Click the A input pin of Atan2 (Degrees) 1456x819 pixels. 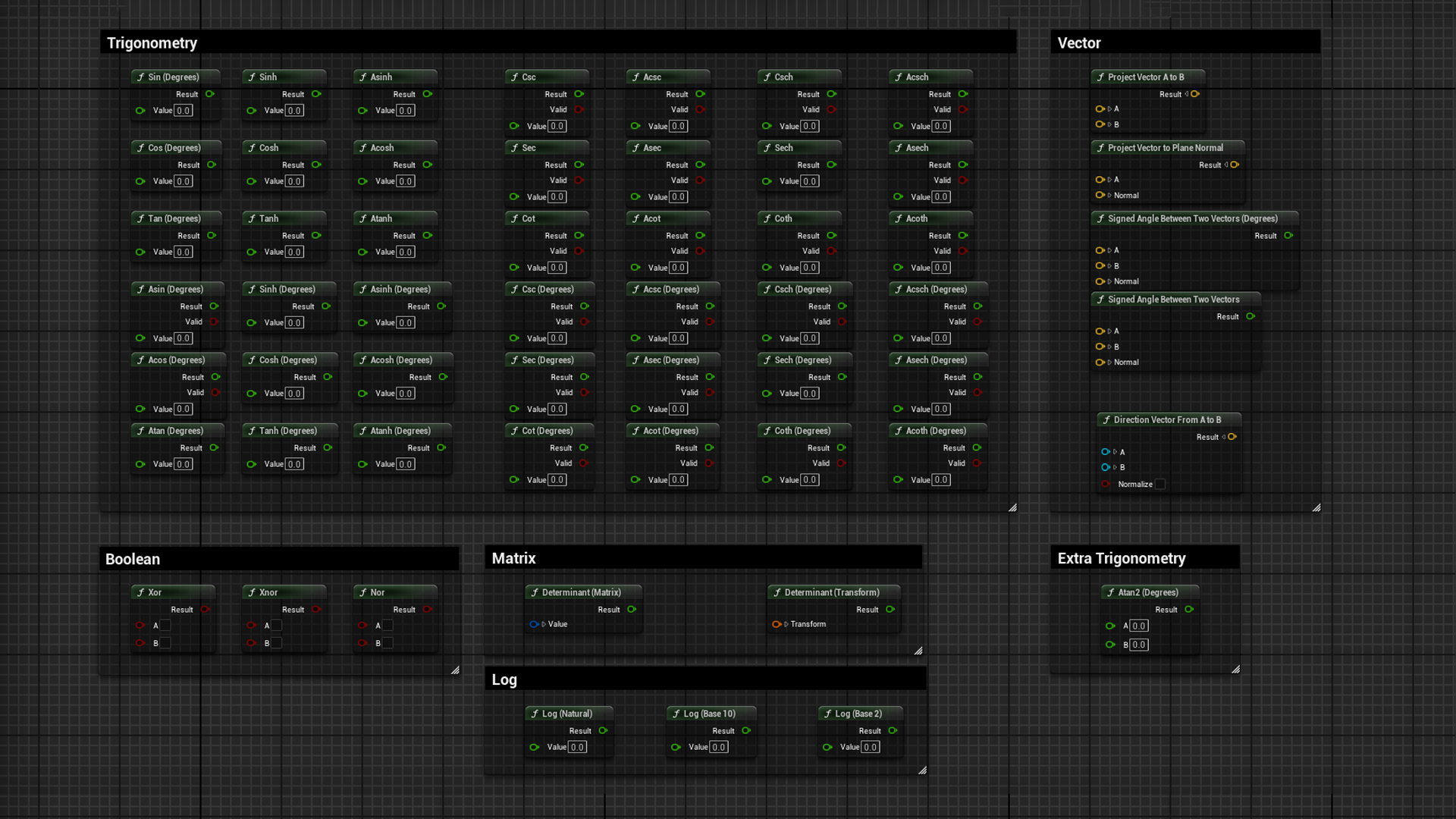(1110, 626)
